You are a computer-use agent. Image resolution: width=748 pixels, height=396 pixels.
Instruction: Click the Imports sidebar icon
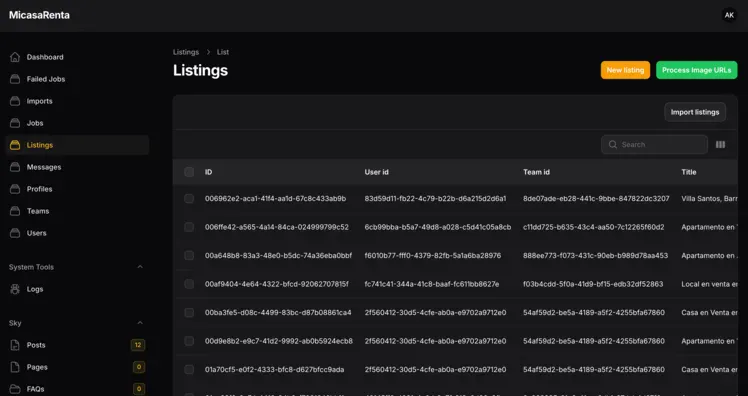pyautogui.click(x=15, y=101)
